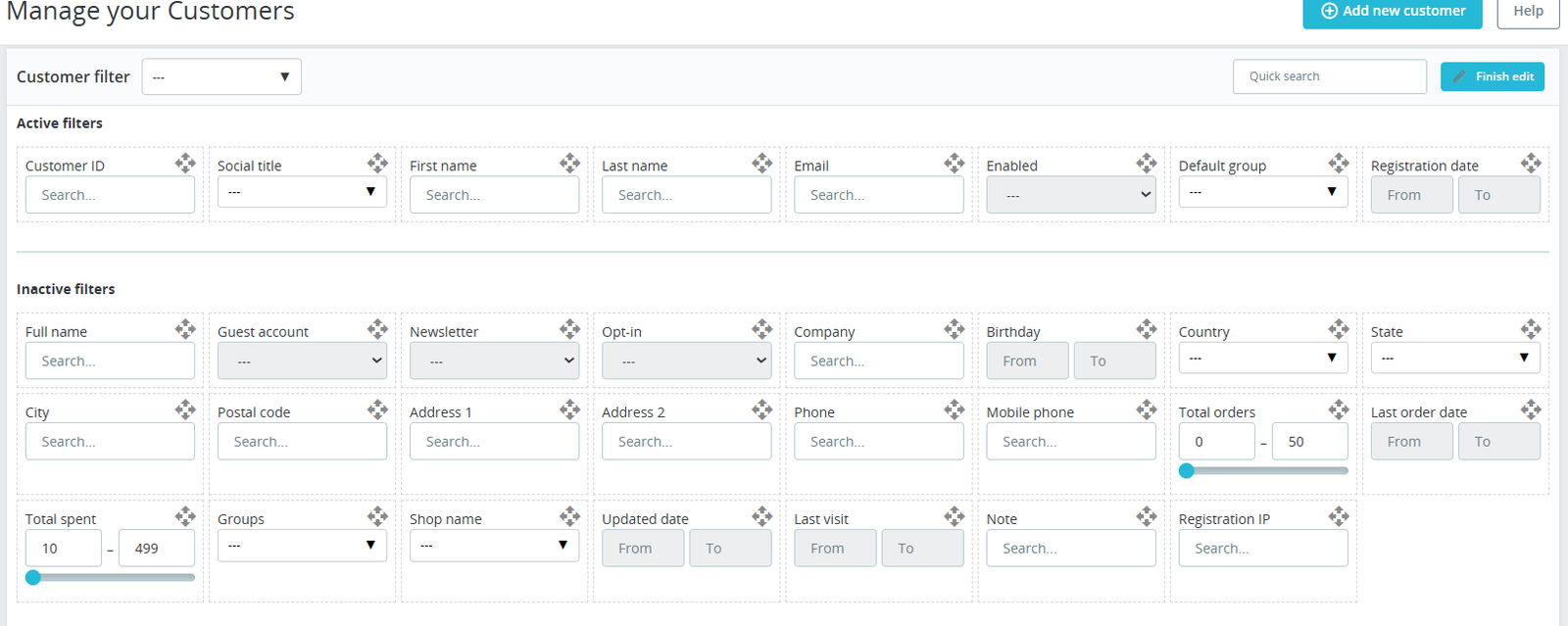1568x626 pixels.
Task: Open the Customer filter dropdown
Action: (x=221, y=76)
